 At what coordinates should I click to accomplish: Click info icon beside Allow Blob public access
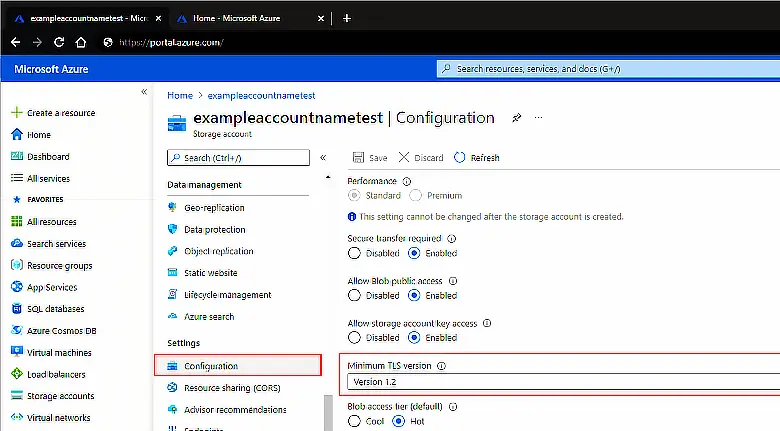pyautogui.click(x=453, y=281)
